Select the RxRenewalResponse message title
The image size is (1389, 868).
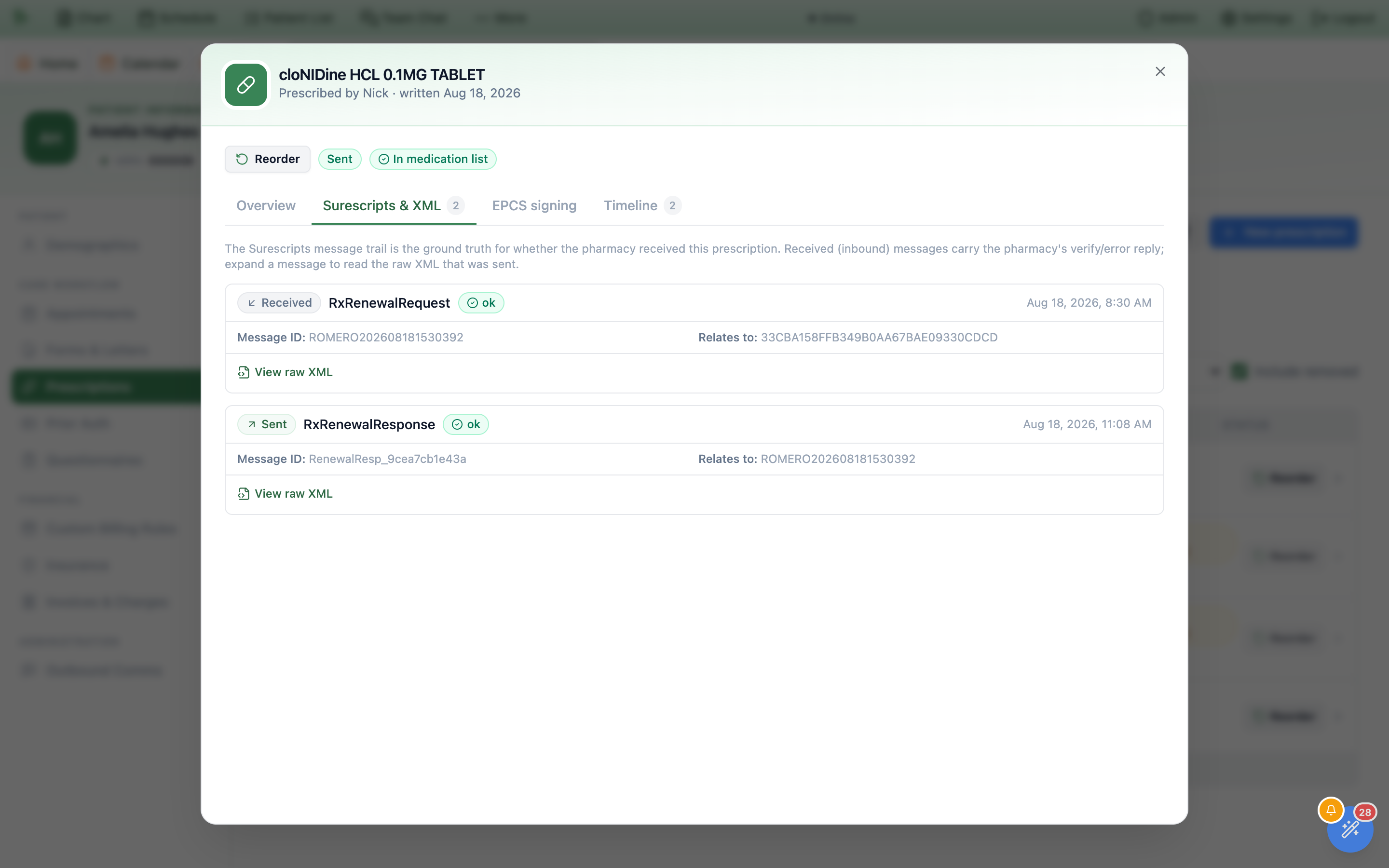click(369, 424)
